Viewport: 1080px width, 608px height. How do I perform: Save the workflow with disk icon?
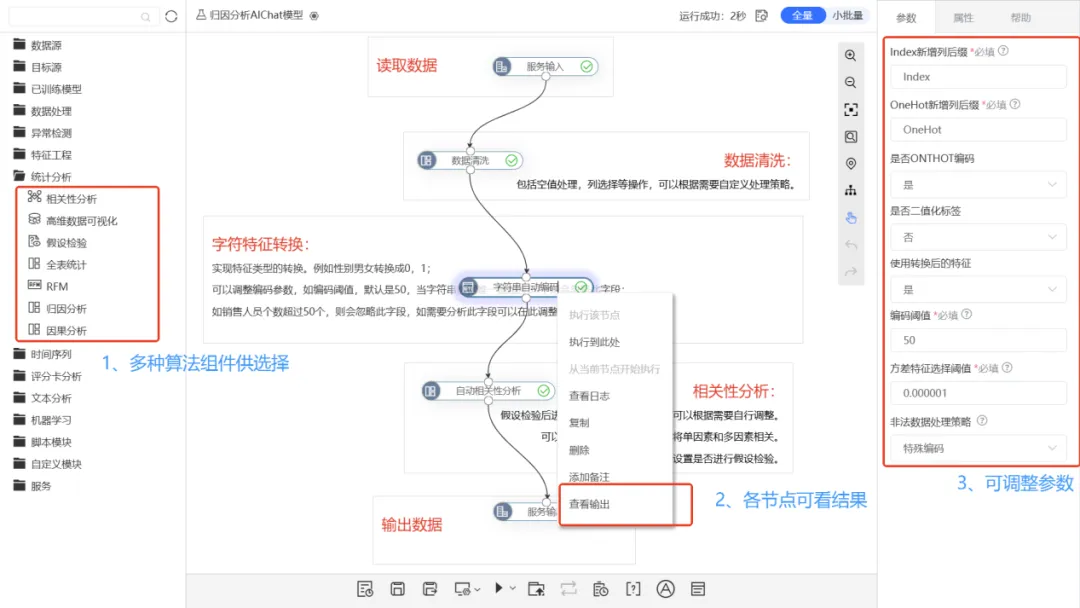pyautogui.click(x=397, y=589)
